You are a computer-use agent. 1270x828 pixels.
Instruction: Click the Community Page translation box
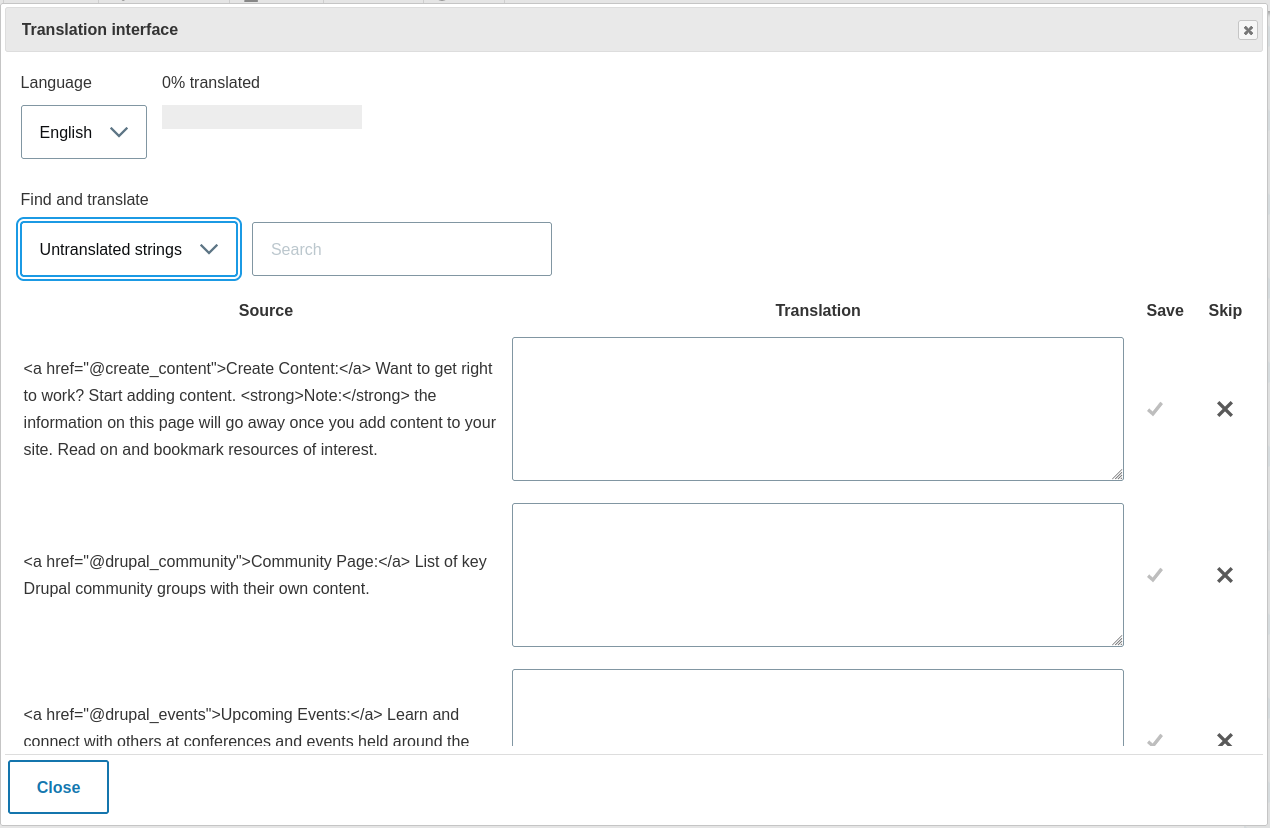pyautogui.click(x=817, y=574)
